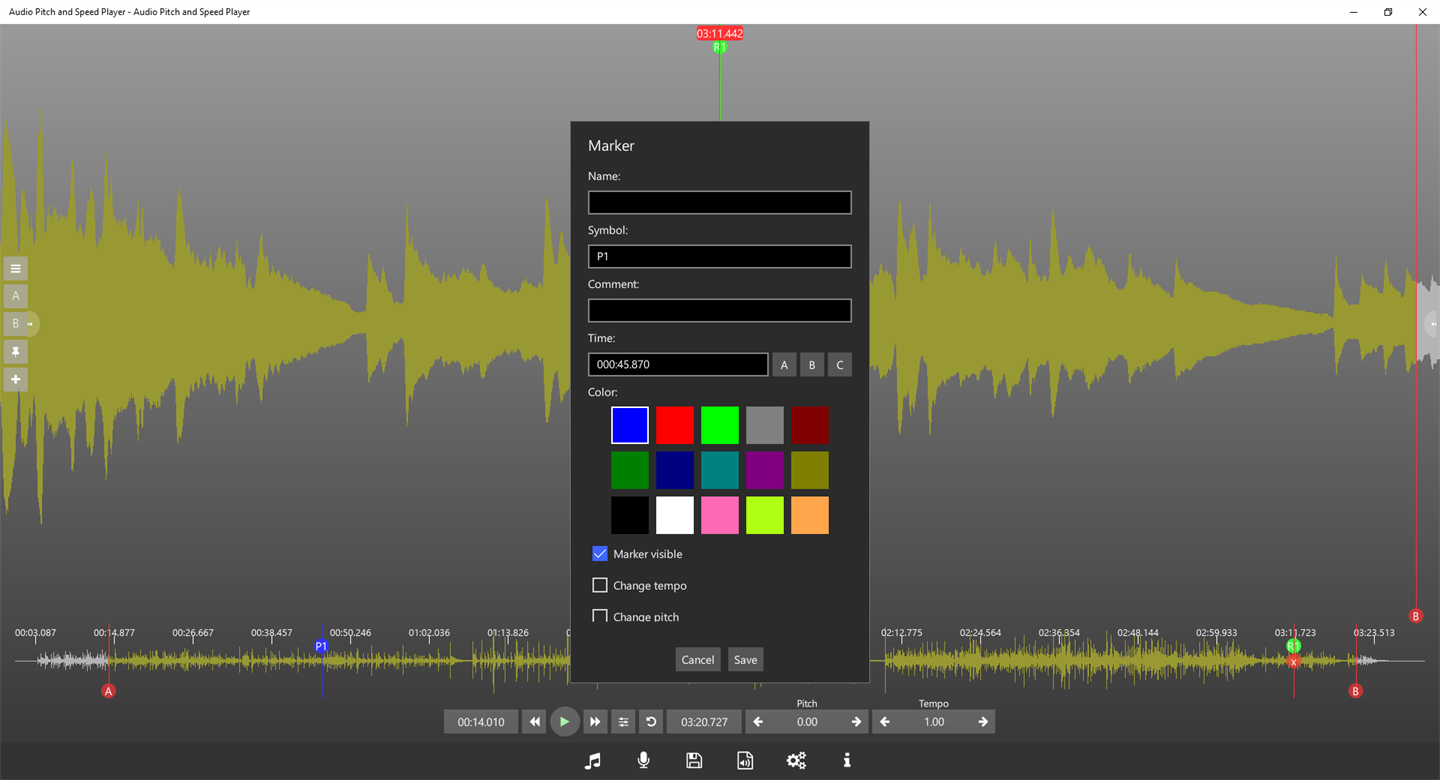This screenshot has height=780, width=1440.
Task: Click the export audio file icon
Action: pyautogui.click(x=745, y=761)
